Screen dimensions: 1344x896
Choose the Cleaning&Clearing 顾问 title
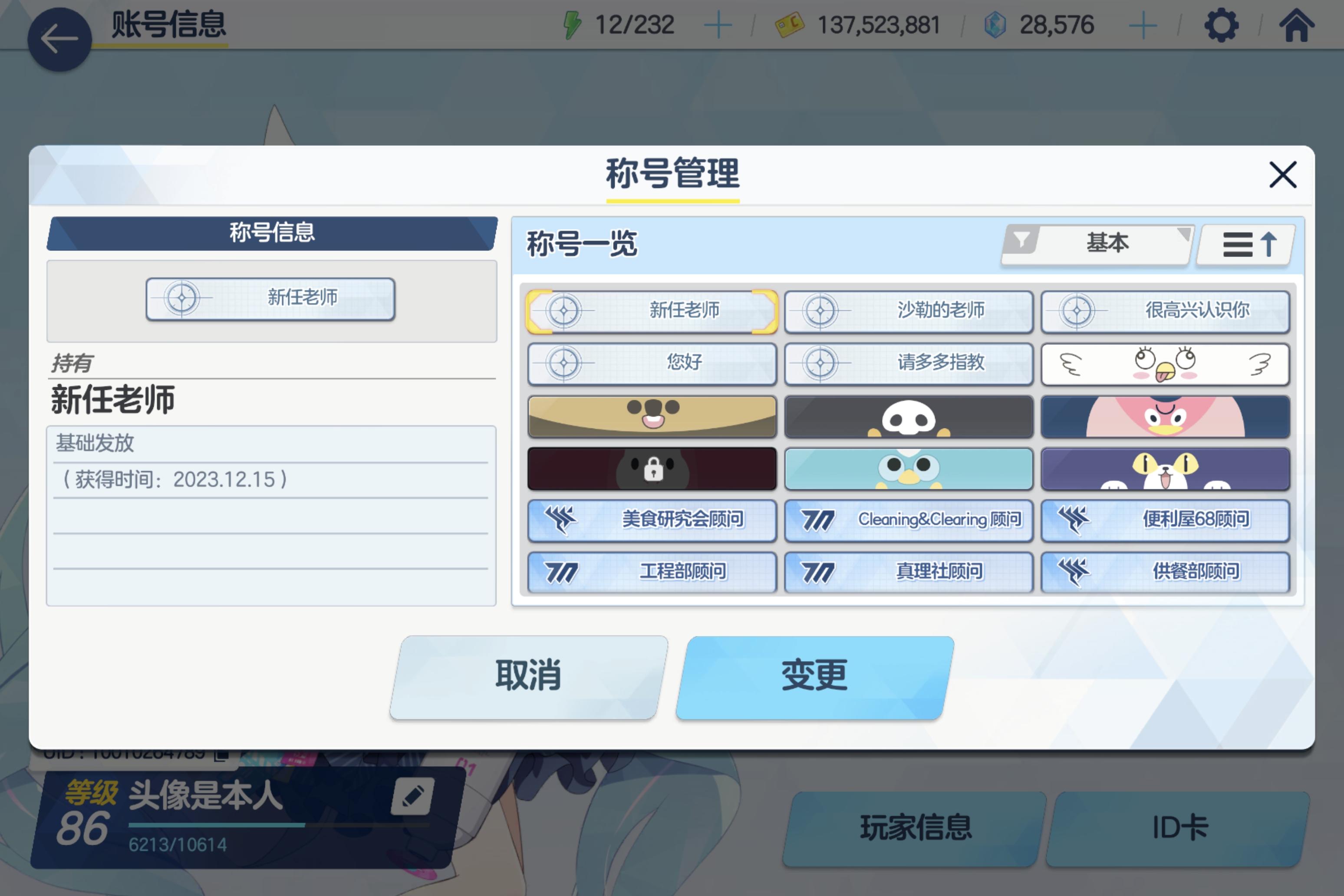click(x=909, y=520)
